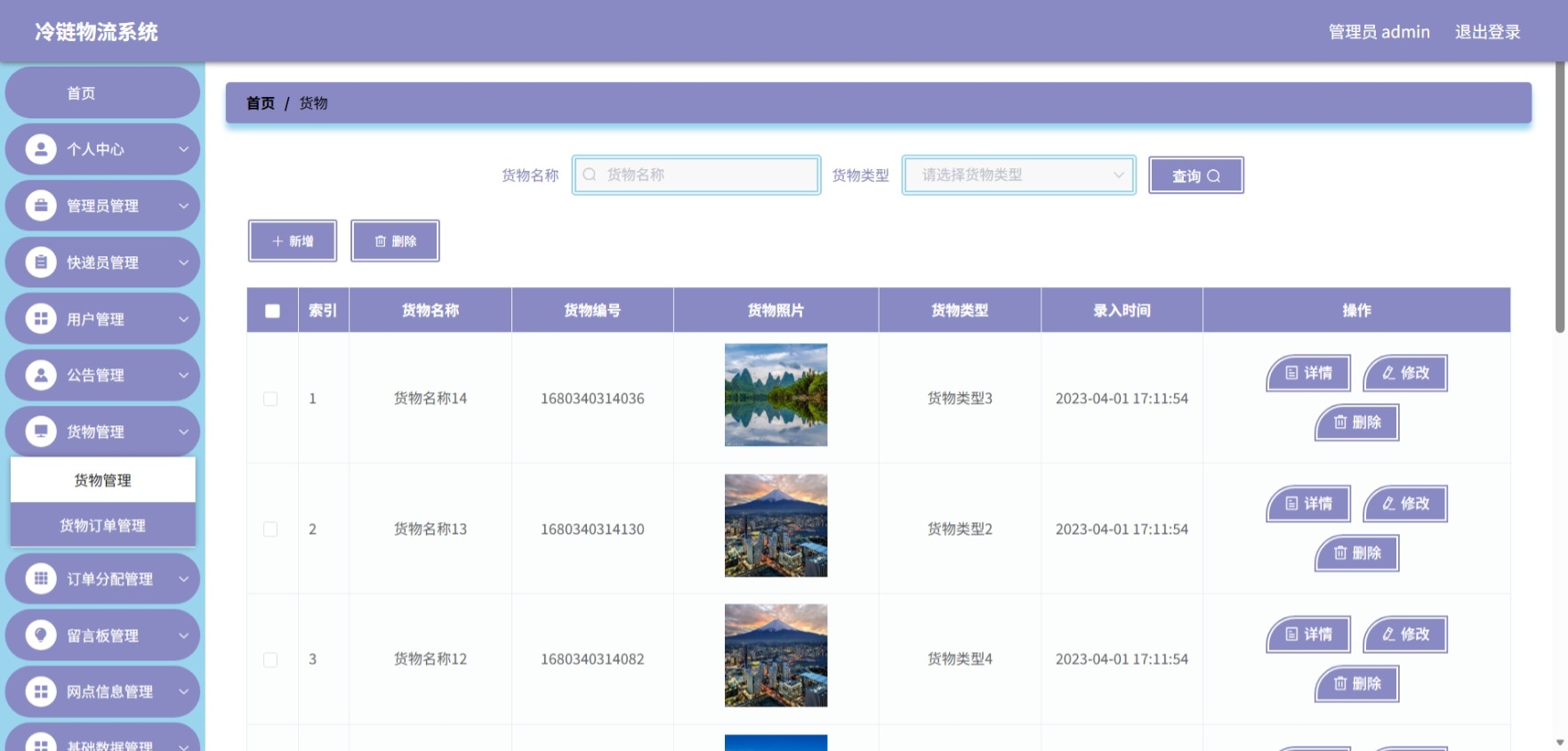Click the 货物管理 monitor icon

click(x=41, y=432)
